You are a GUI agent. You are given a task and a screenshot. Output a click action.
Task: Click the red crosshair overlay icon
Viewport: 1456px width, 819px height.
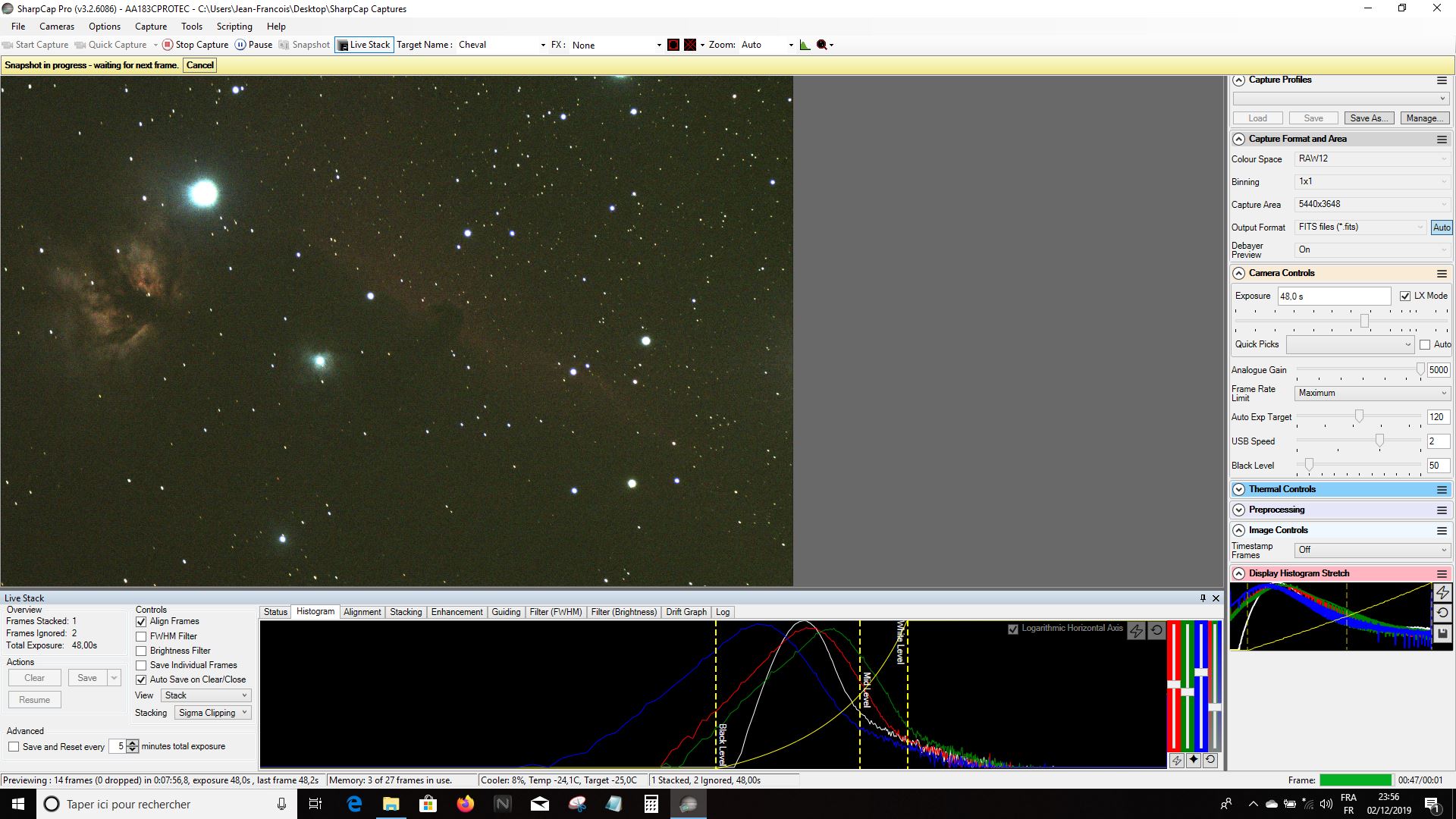pyautogui.click(x=690, y=45)
